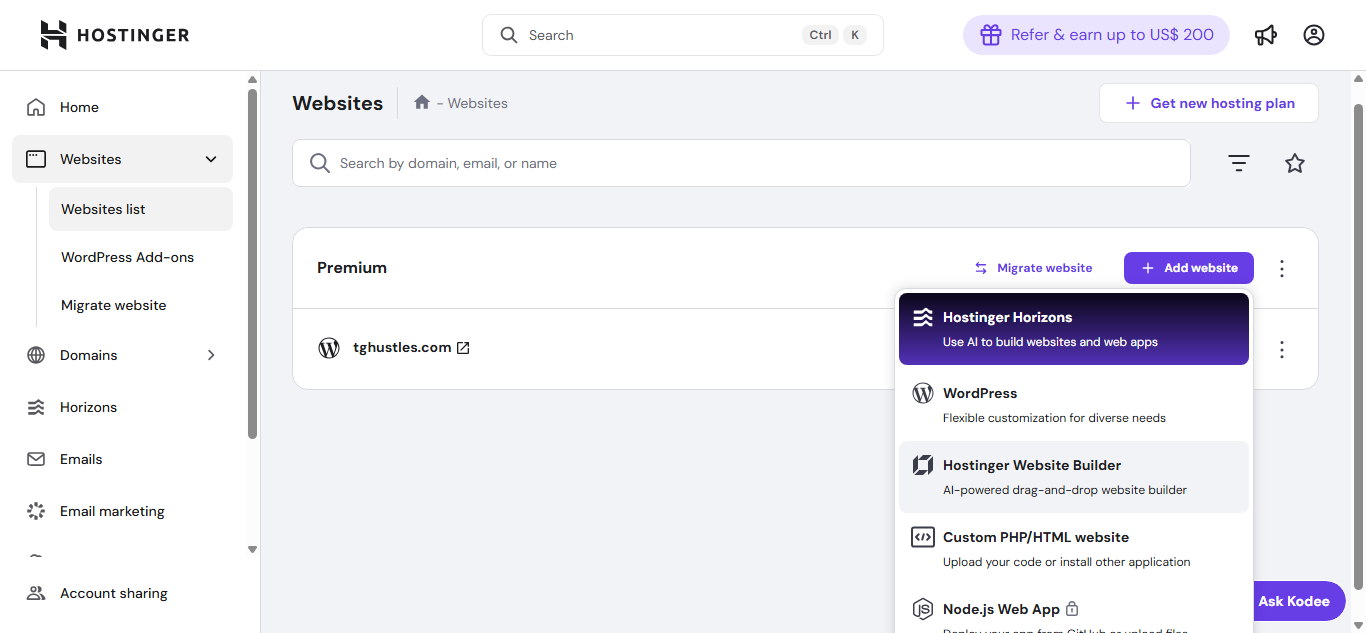1366x633 pixels.
Task: Open tghustles.com in a new tab
Action: [461, 347]
